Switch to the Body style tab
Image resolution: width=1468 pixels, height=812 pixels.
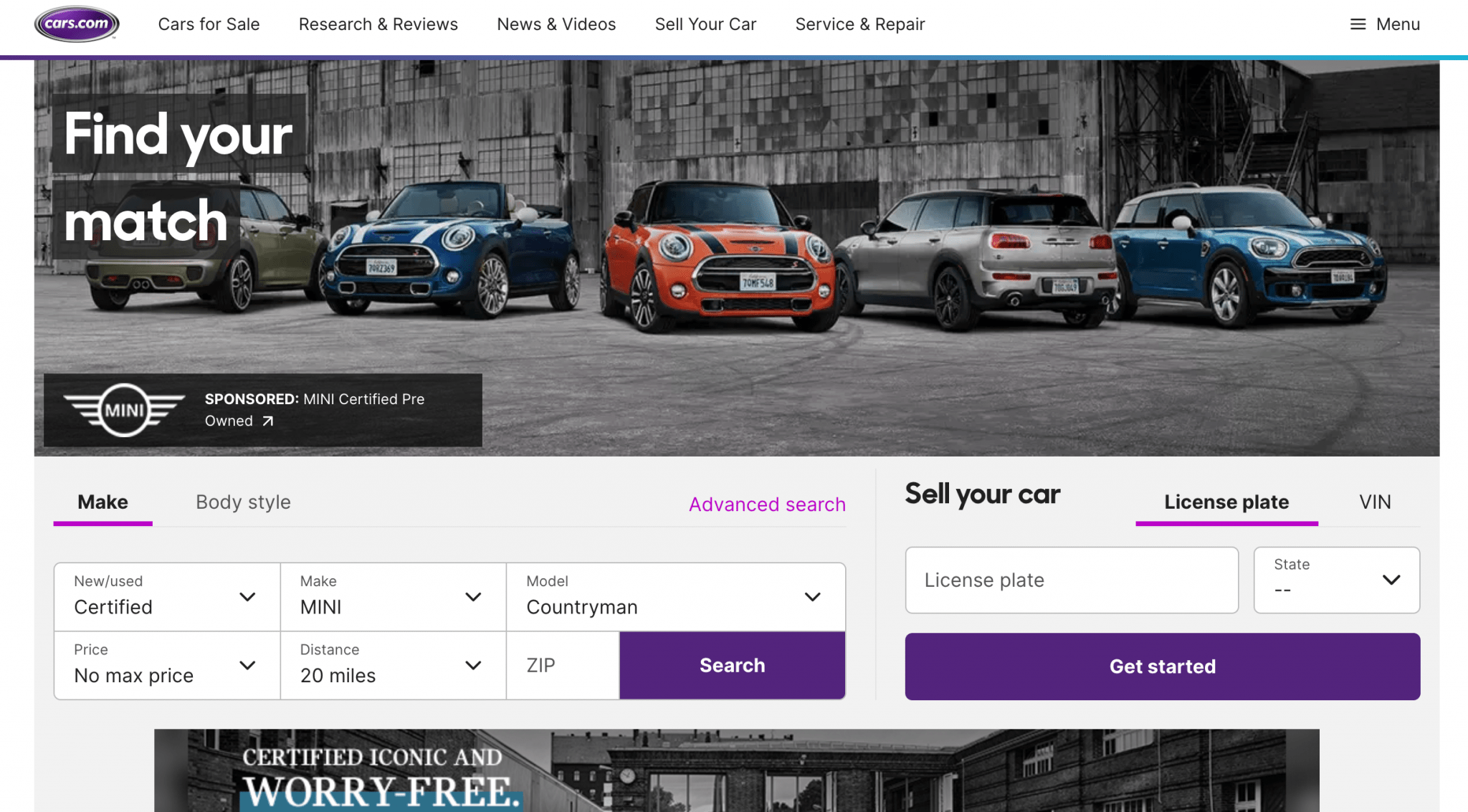(x=242, y=502)
